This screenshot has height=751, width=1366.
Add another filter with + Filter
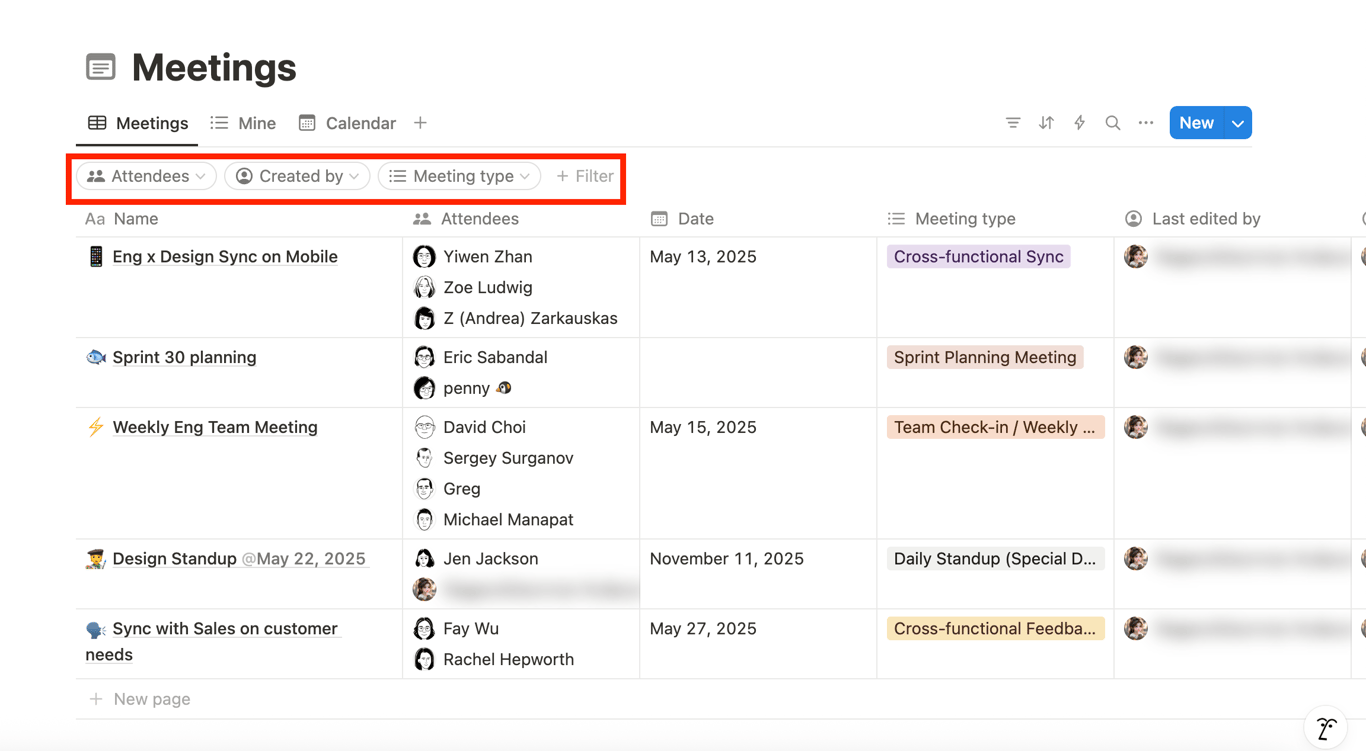(x=585, y=176)
